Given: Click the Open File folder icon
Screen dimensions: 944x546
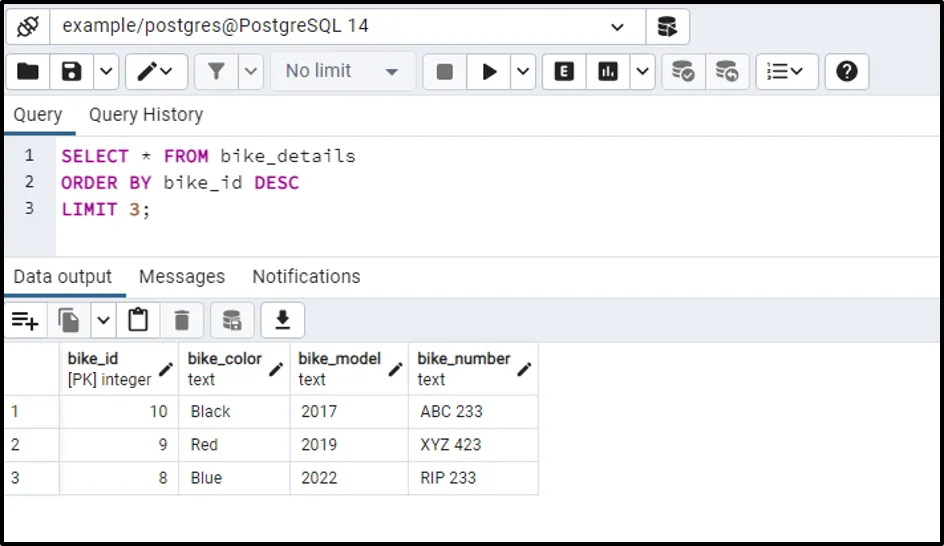Looking at the screenshot, I should [28, 71].
